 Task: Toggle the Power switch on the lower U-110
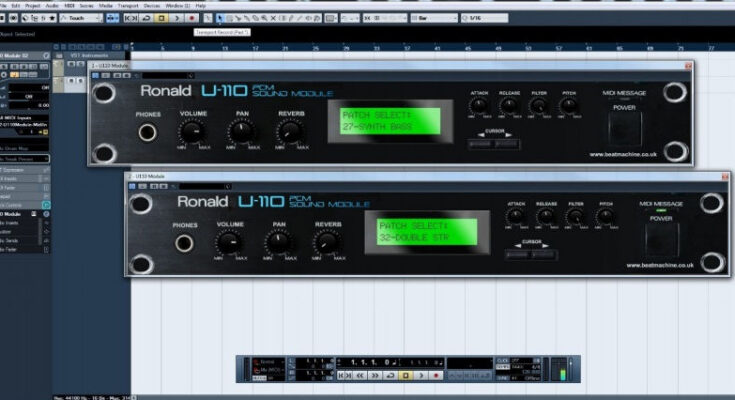660,241
